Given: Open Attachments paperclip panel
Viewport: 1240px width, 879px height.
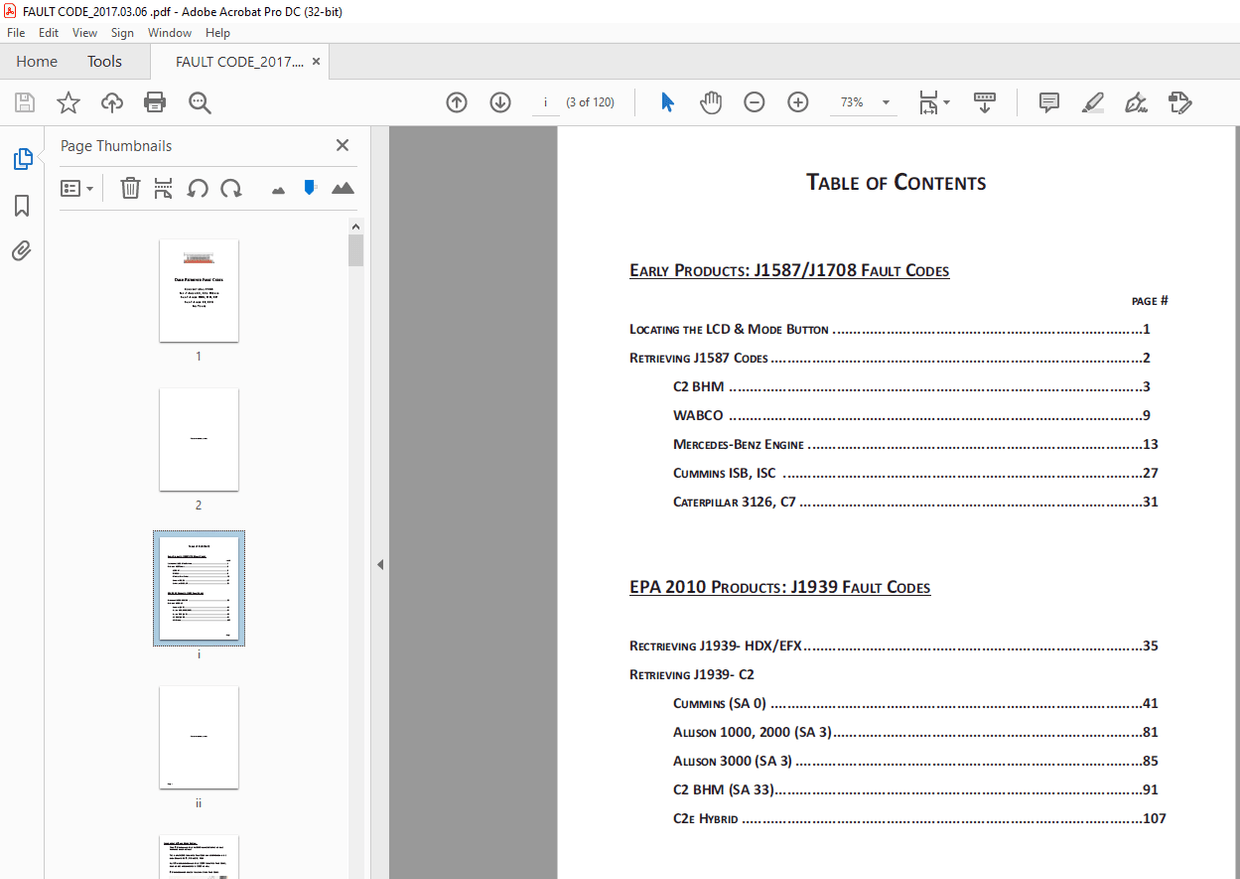Looking at the screenshot, I should [x=22, y=250].
